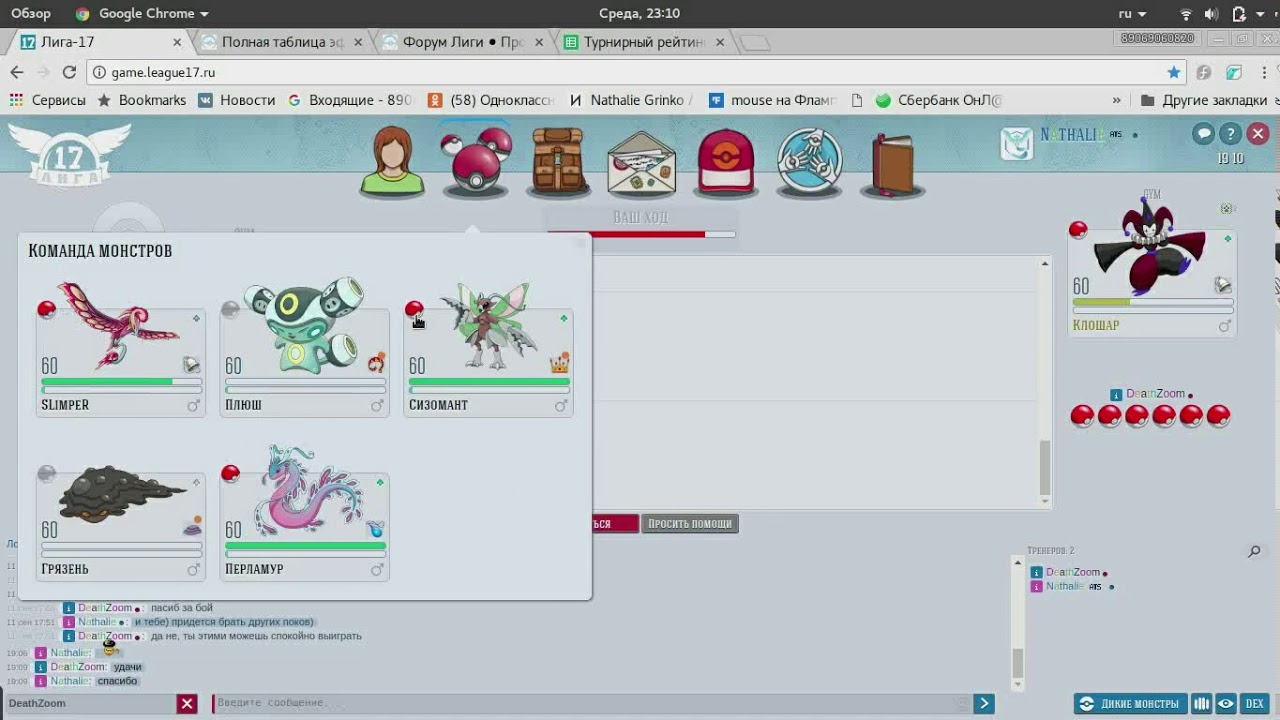
Task: Search trainers with the magnifier icon
Action: (1254, 552)
